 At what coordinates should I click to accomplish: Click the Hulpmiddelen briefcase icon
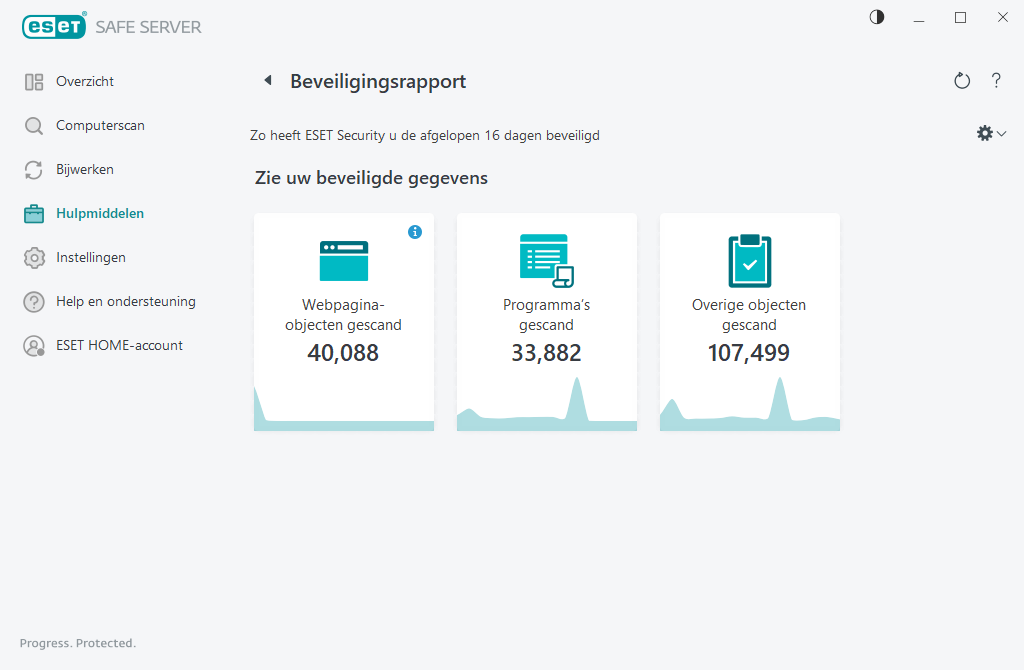point(34,214)
